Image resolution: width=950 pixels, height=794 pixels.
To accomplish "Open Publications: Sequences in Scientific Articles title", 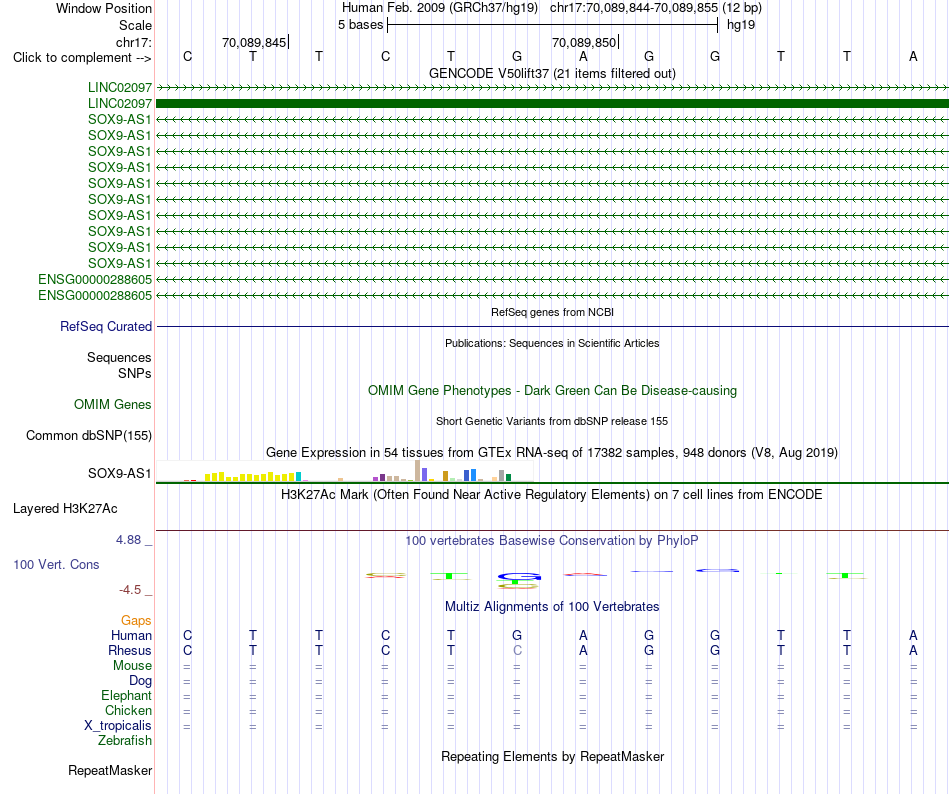I will (552, 343).
